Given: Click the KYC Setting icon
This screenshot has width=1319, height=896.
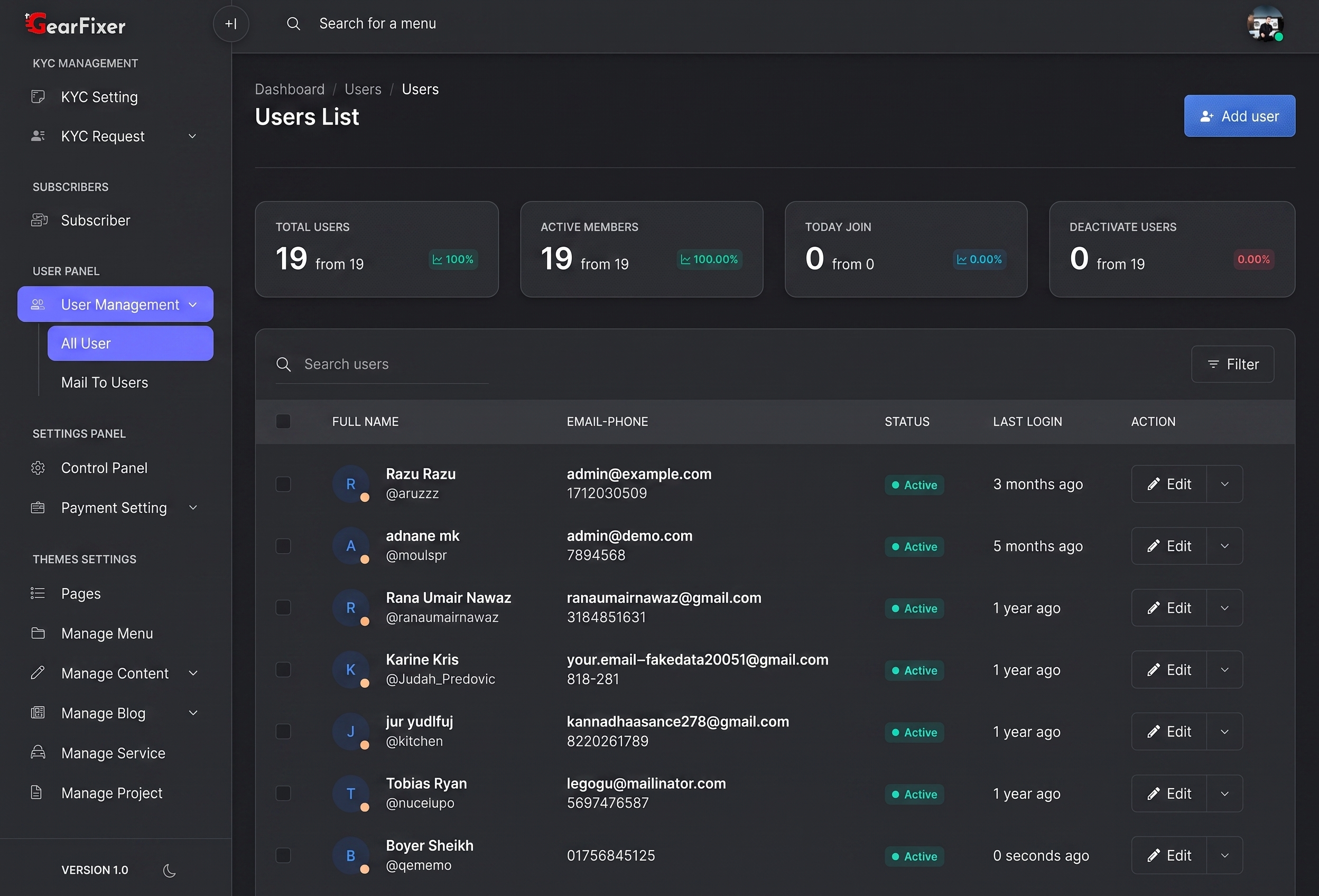Looking at the screenshot, I should [x=38, y=97].
